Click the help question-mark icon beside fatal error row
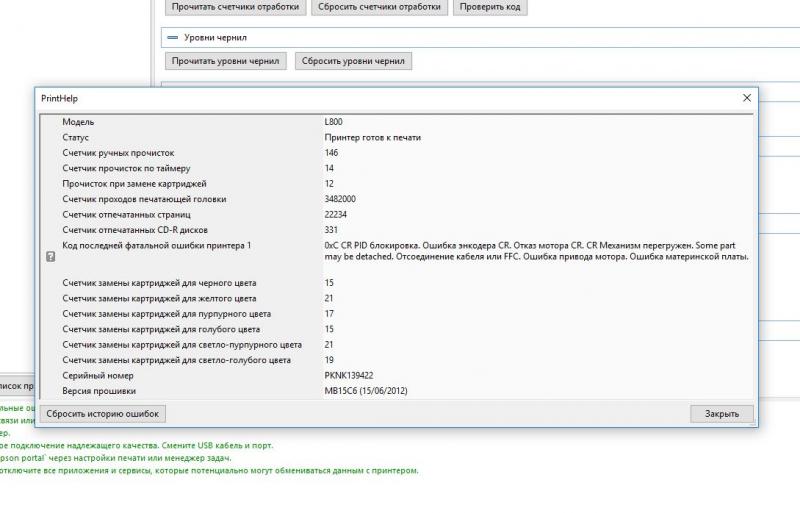This screenshot has width=800, height=513. click(x=51, y=256)
